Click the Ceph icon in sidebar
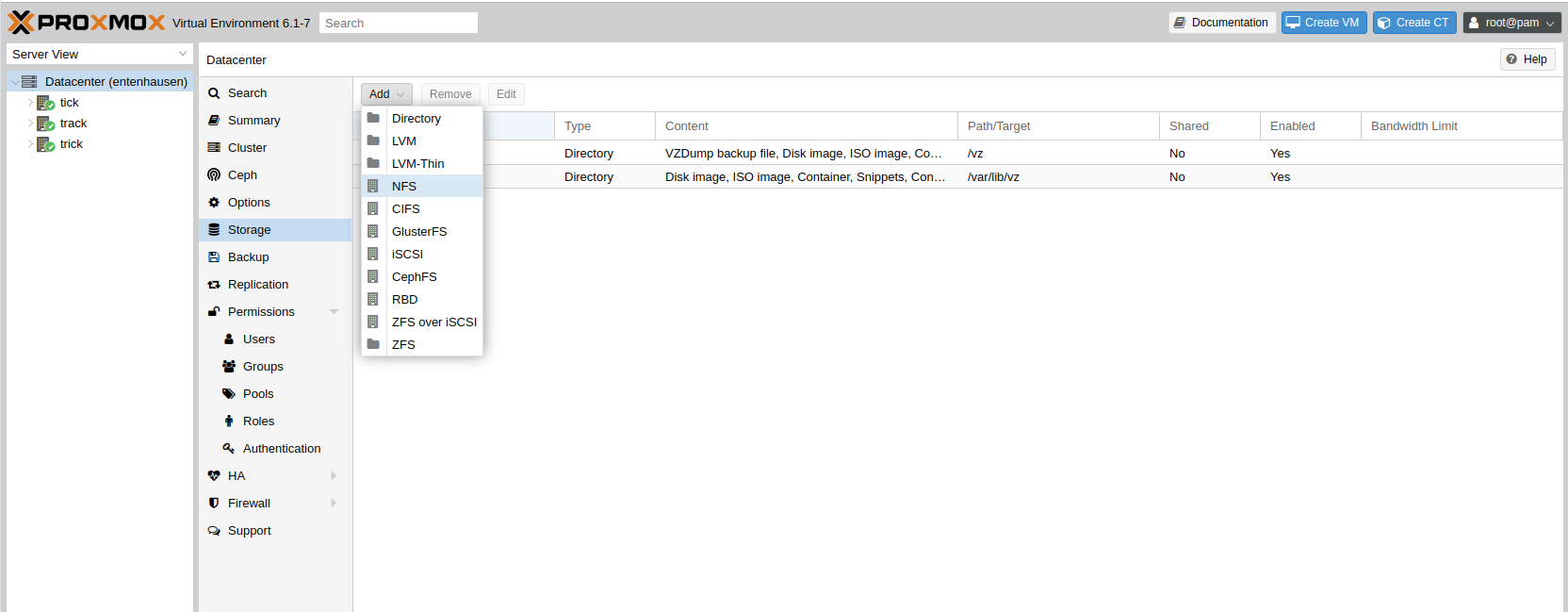The image size is (1568, 612). (214, 174)
